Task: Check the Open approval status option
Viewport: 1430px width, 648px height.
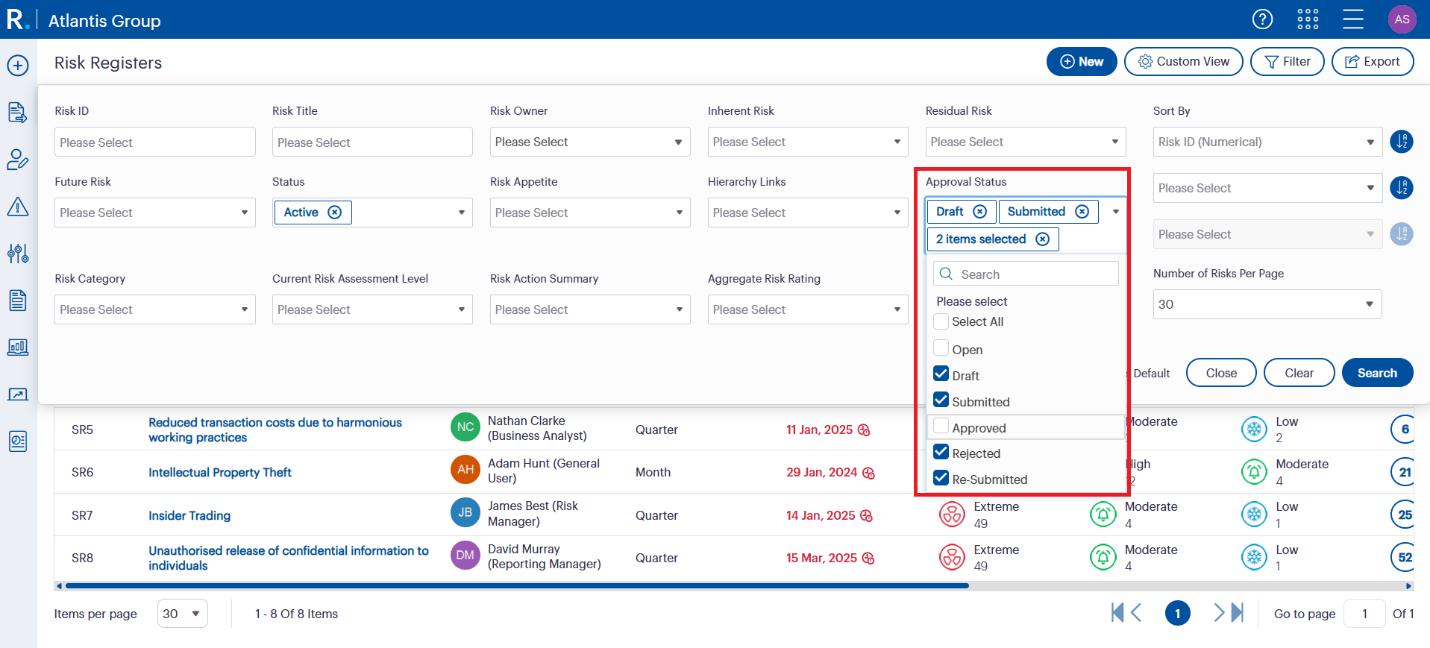Action: coord(941,348)
